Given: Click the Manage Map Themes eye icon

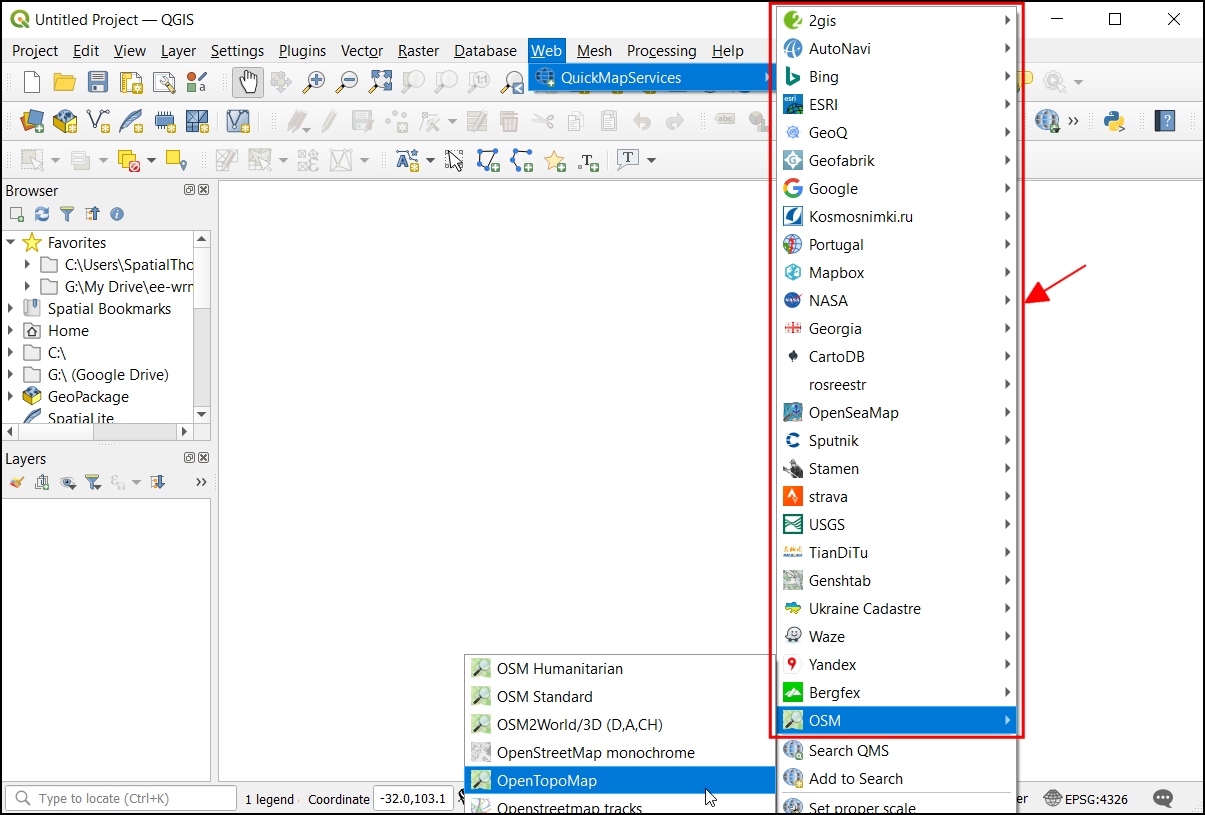Looking at the screenshot, I should (x=68, y=482).
